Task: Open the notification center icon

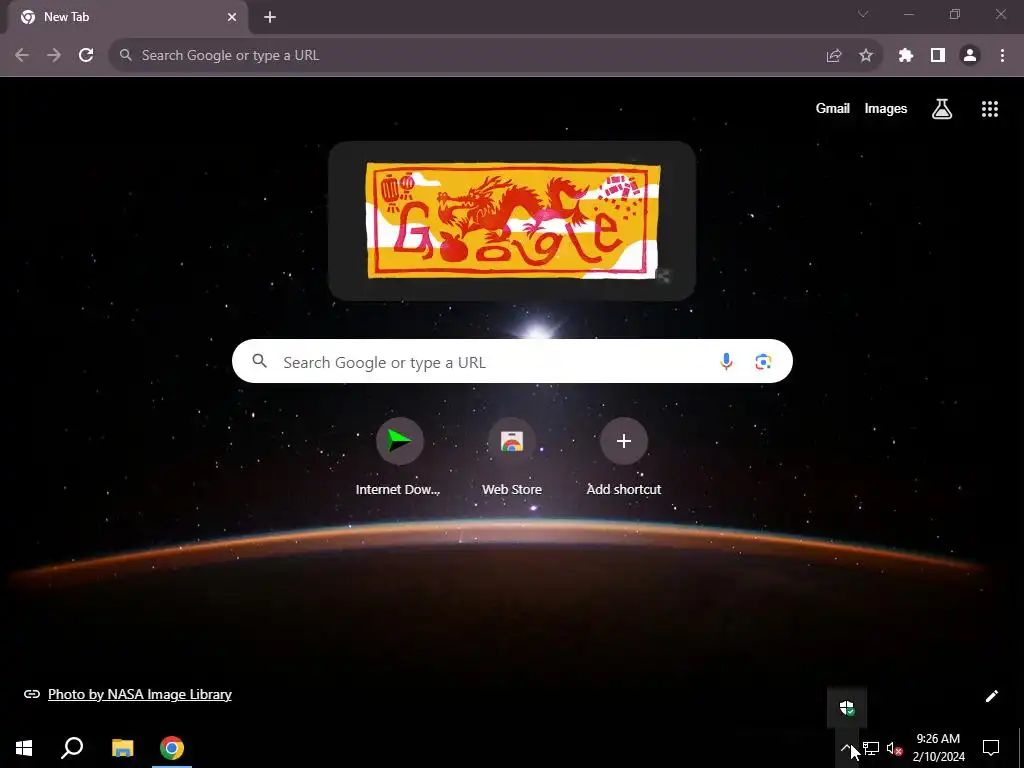Action: tap(991, 748)
